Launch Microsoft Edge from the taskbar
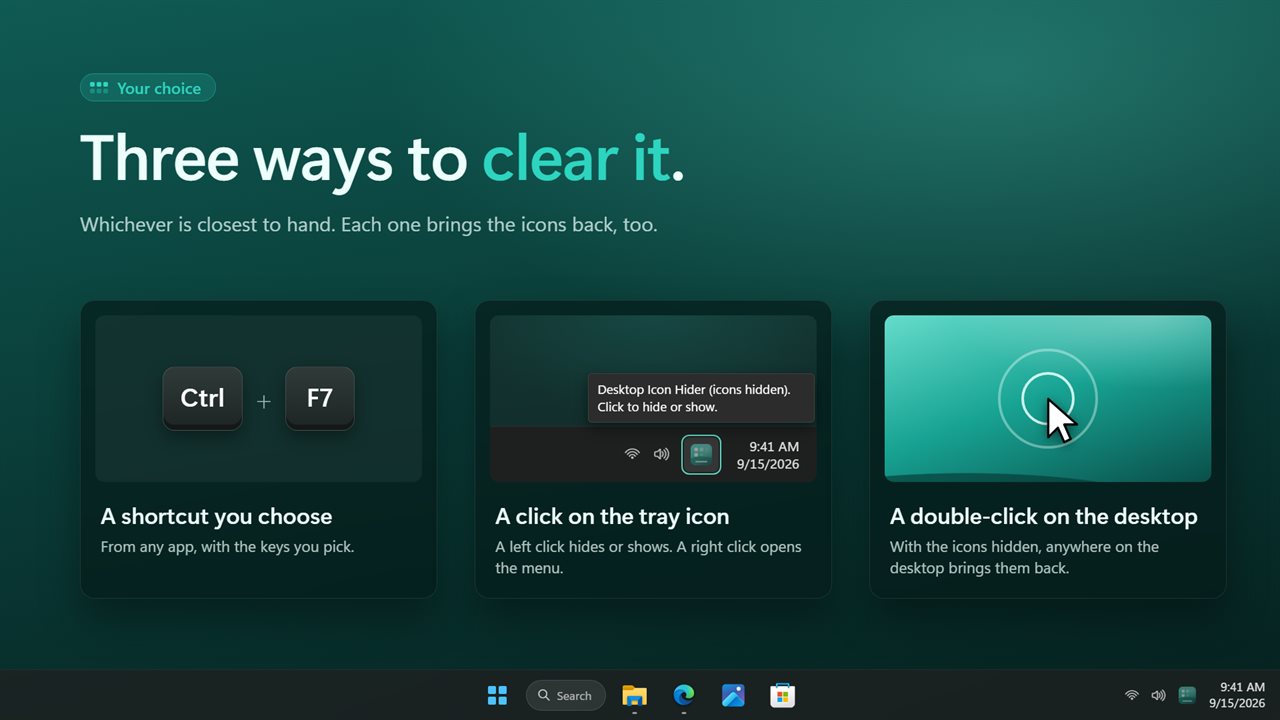 click(684, 695)
